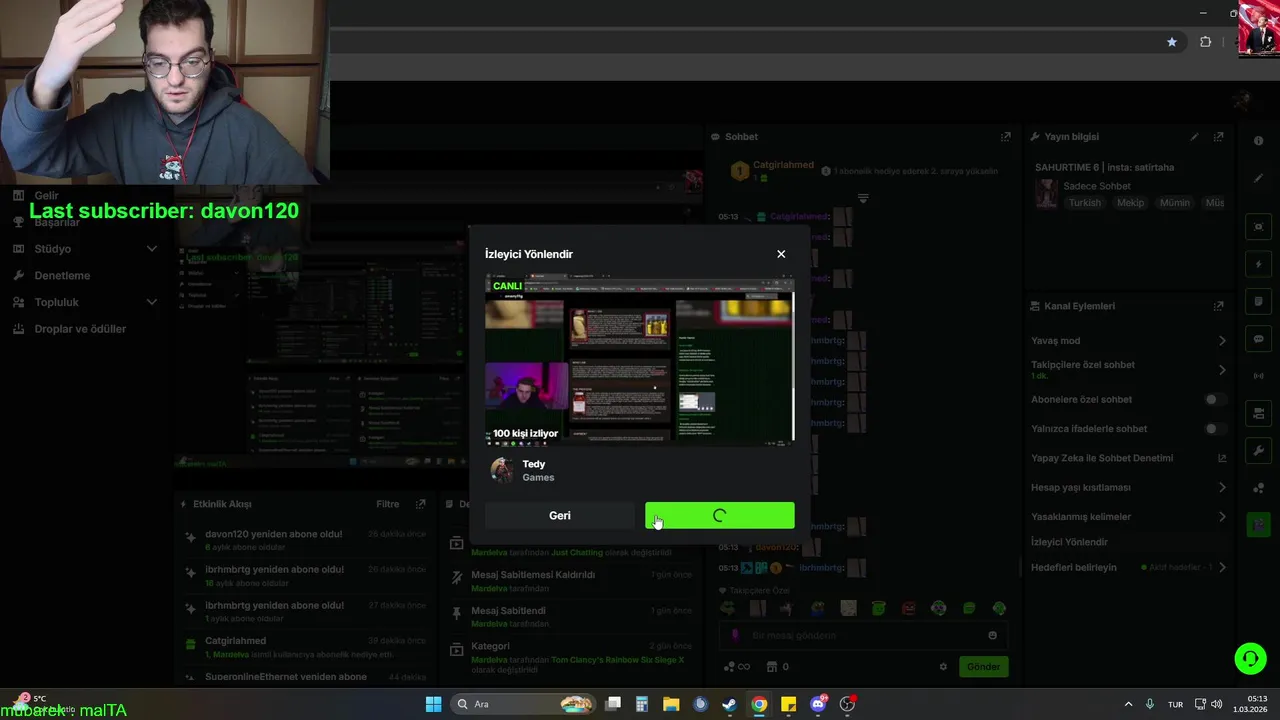This screenshot has width=1280, height=720.
Task: Click the Geri button in the dialog
Action: [560, 516]
